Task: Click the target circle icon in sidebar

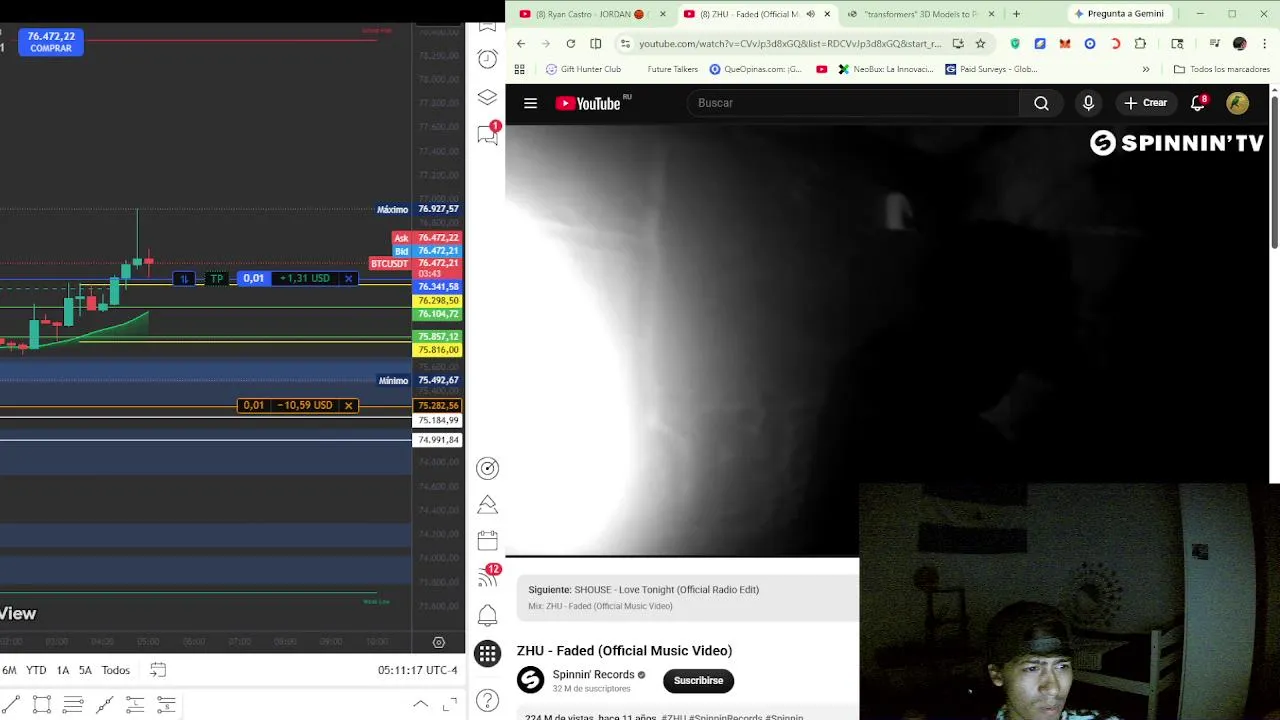Action: 487,468
